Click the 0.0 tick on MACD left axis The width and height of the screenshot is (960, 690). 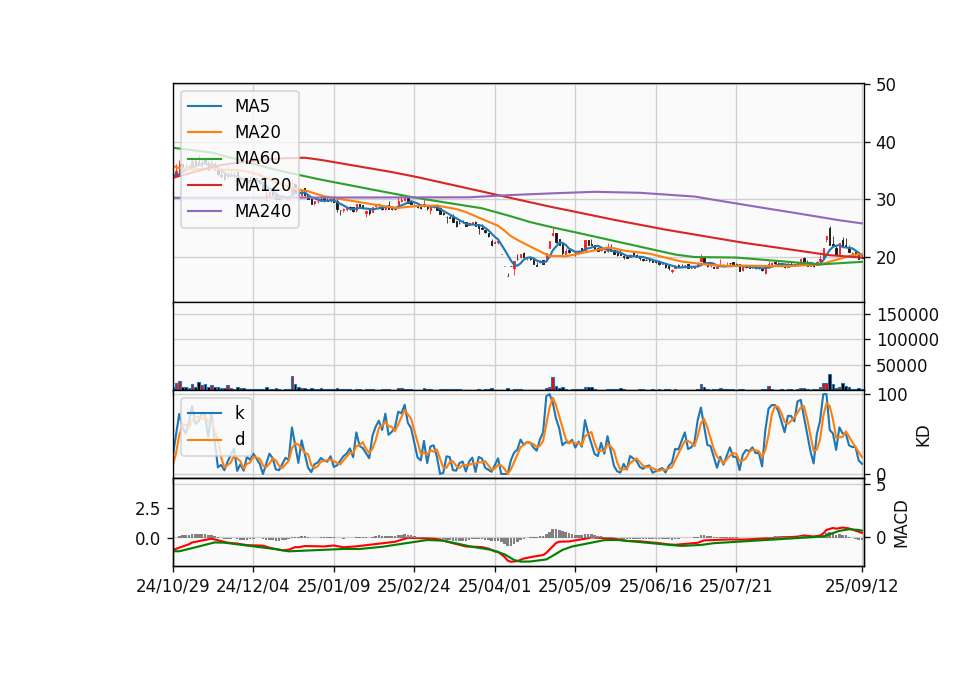148,539
